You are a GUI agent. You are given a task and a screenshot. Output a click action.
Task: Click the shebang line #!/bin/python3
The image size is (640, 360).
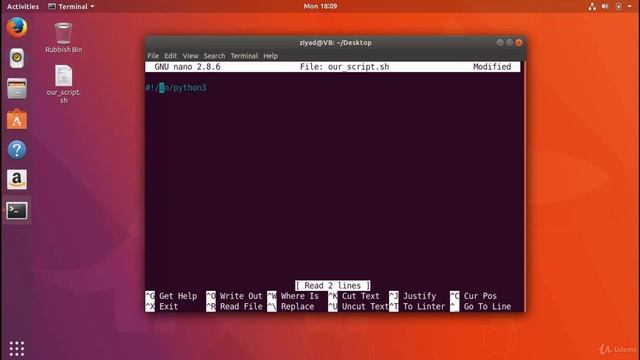click(176, 88)
